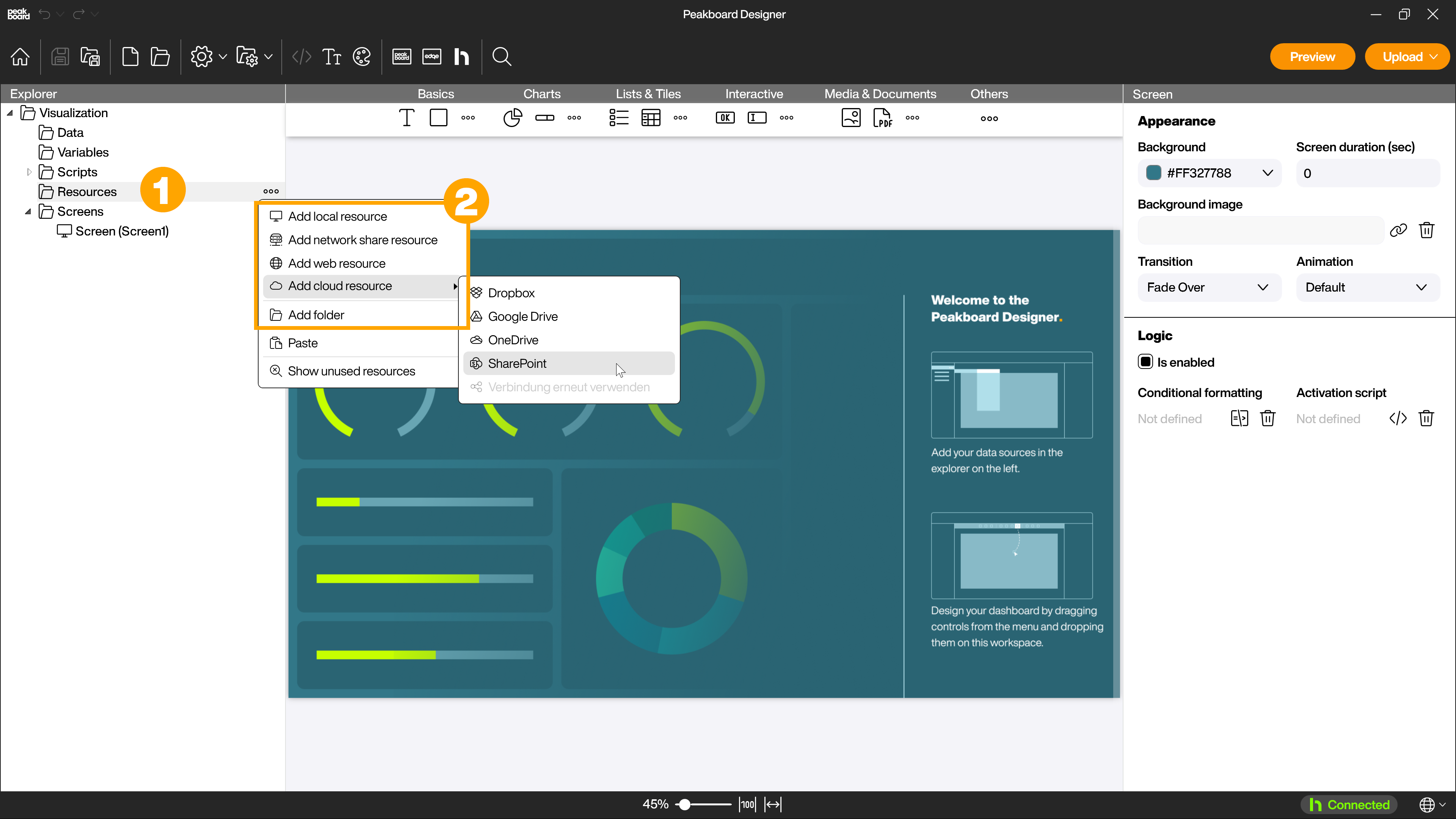Open more Charts controls ellipsis
This screenshot has width=1456, height=819.
(x=574, y=118)
